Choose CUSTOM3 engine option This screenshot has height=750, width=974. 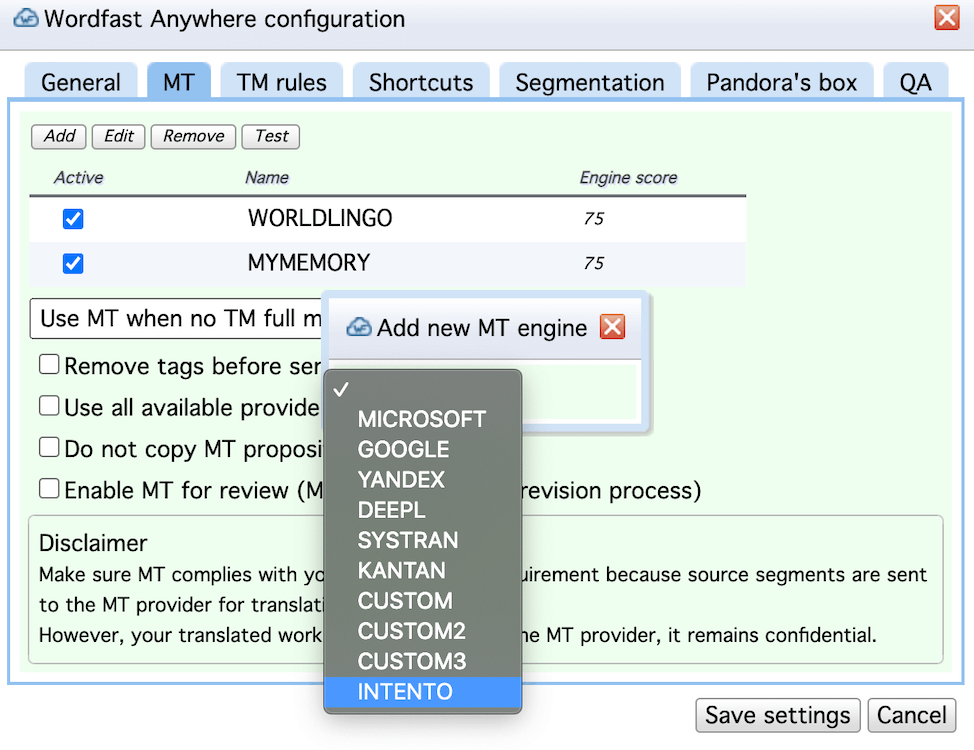point(422,661)
